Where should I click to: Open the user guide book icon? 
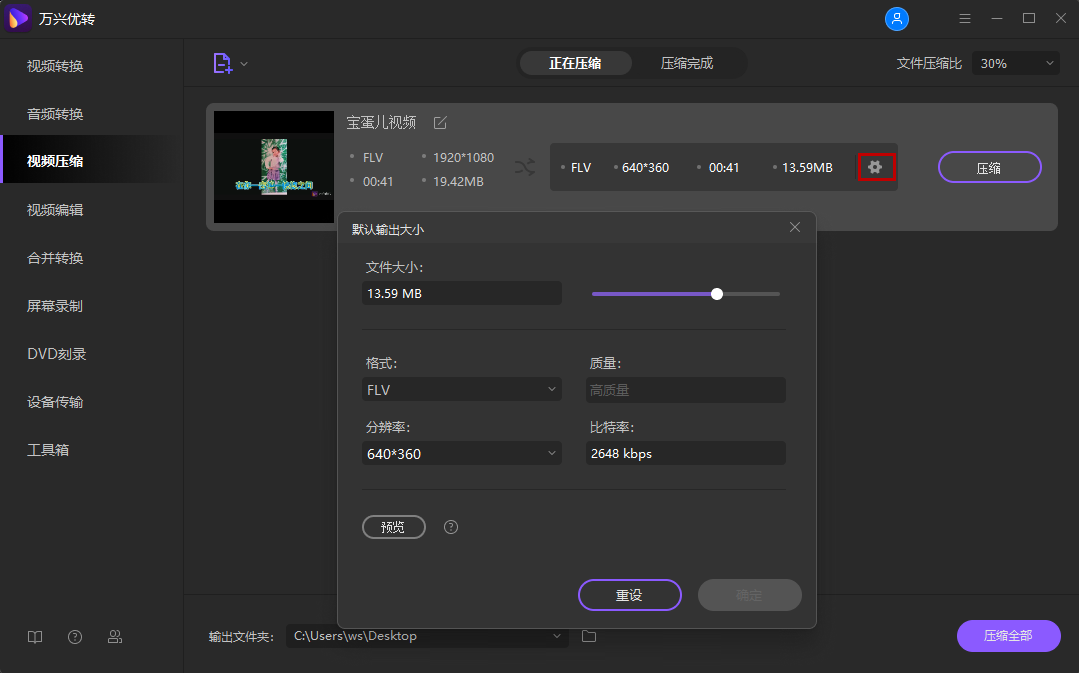[35, 636]
